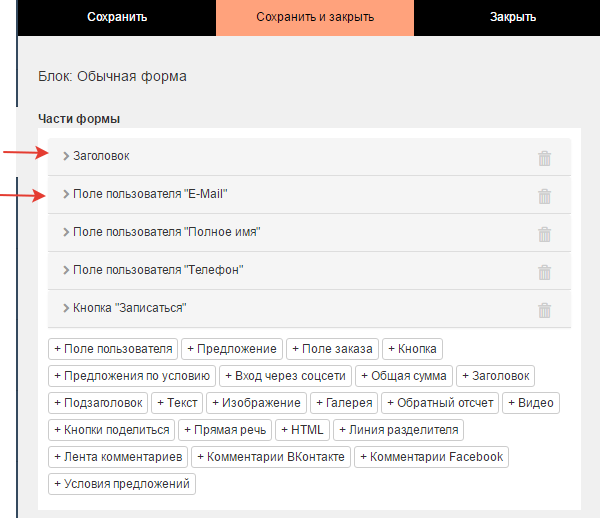This screenshot has width=600, height=518.
Task: Expand the Заголовок section chevron
Action: point(66,156)
